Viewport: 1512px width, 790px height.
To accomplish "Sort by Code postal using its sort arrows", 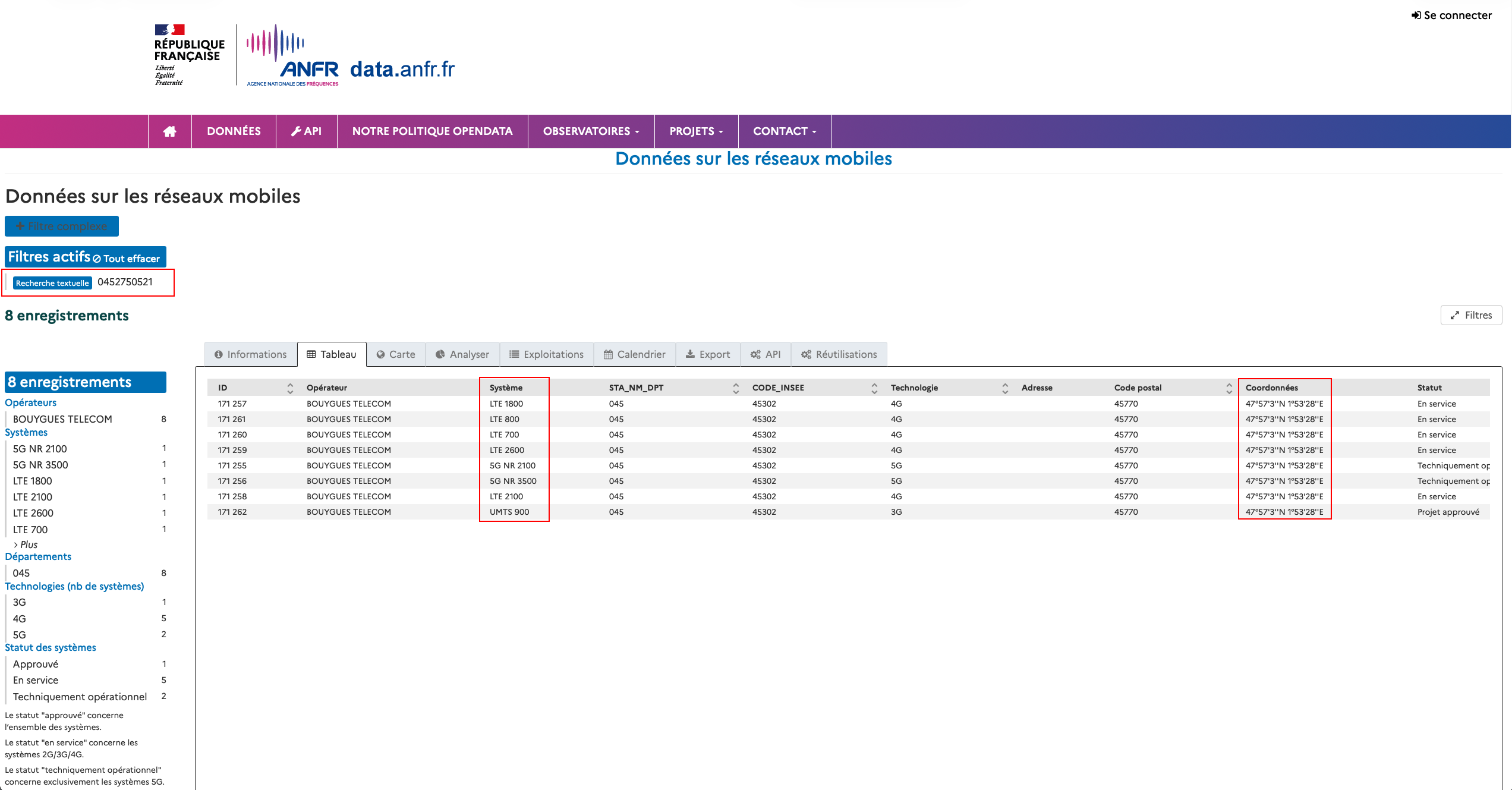I will [x=1229, y=388].
